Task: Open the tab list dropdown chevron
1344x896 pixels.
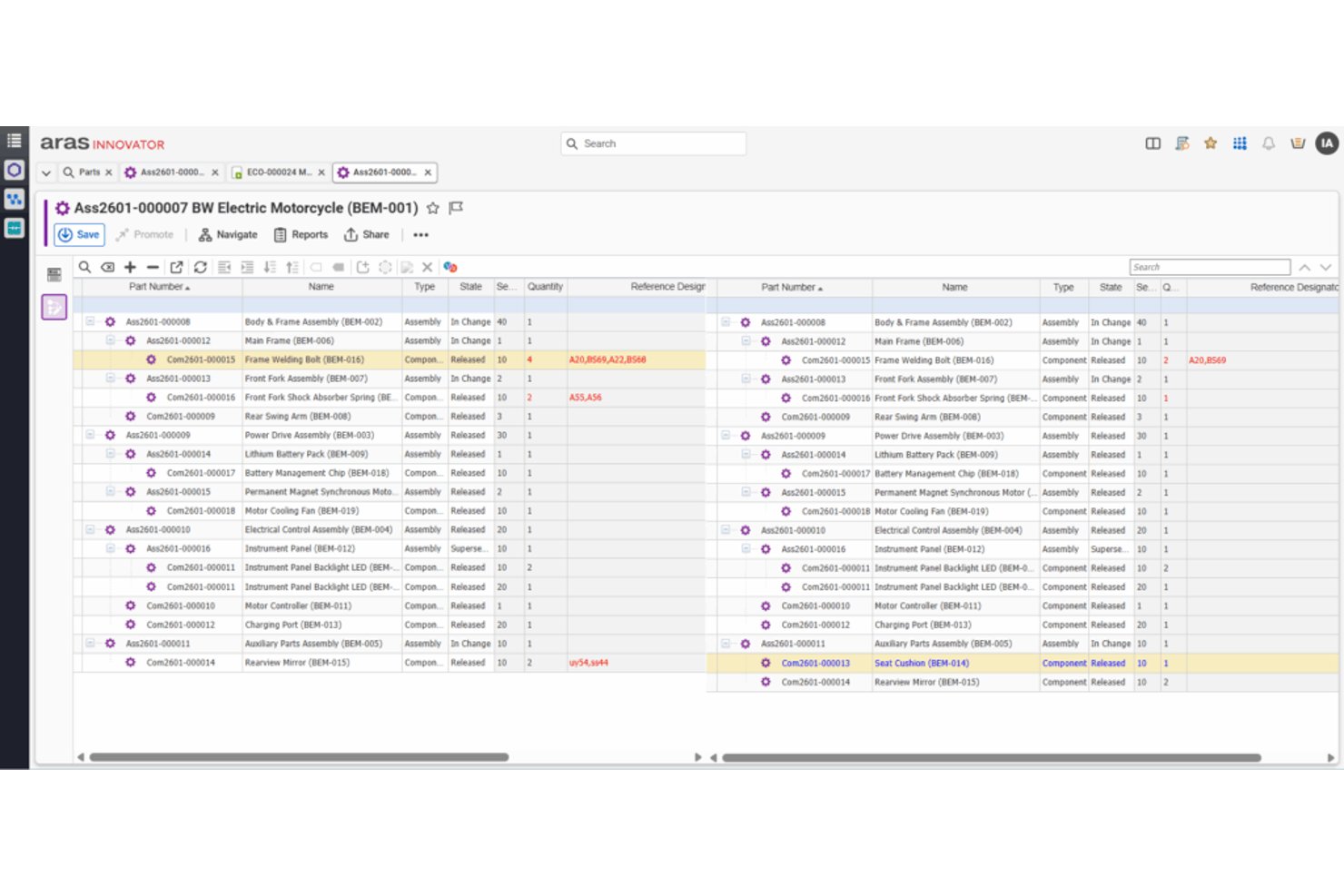Action: (45, 172)
